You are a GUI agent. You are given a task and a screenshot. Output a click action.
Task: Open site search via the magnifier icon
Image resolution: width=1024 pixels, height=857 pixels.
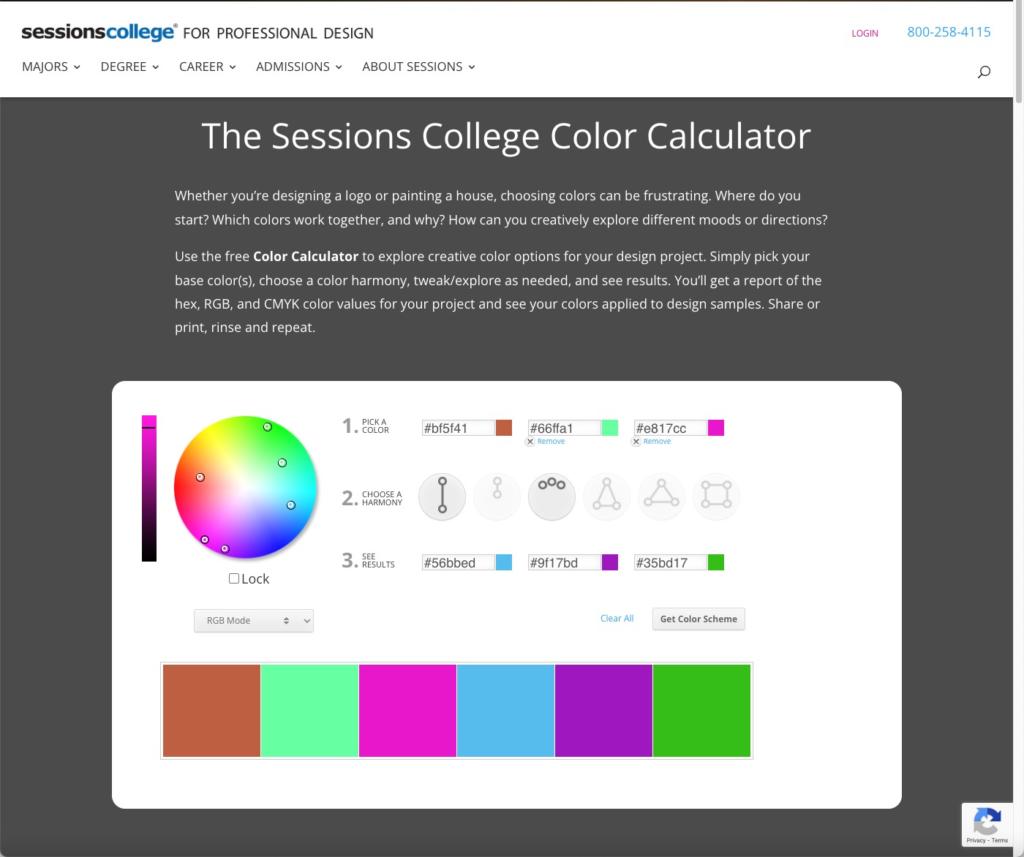point(983,71)
